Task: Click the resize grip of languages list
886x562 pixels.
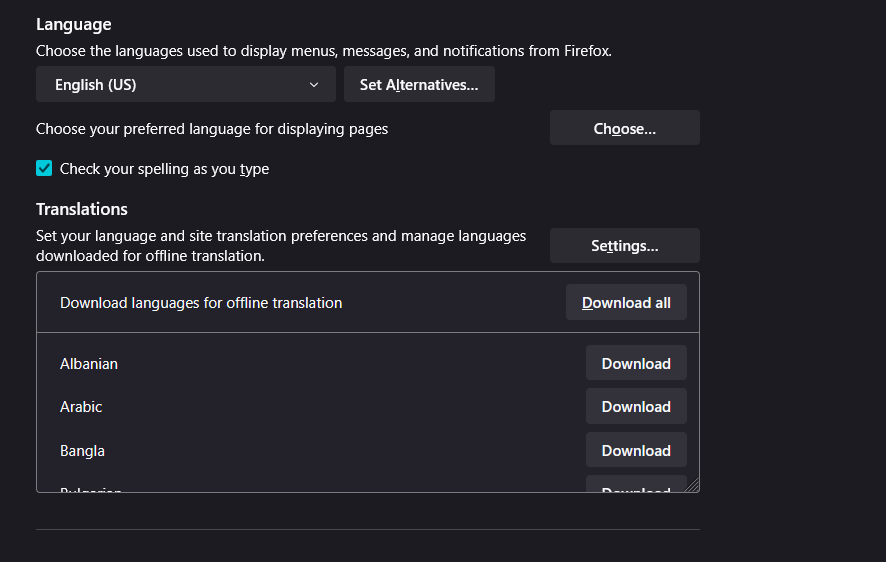Action: coord(692,485)
